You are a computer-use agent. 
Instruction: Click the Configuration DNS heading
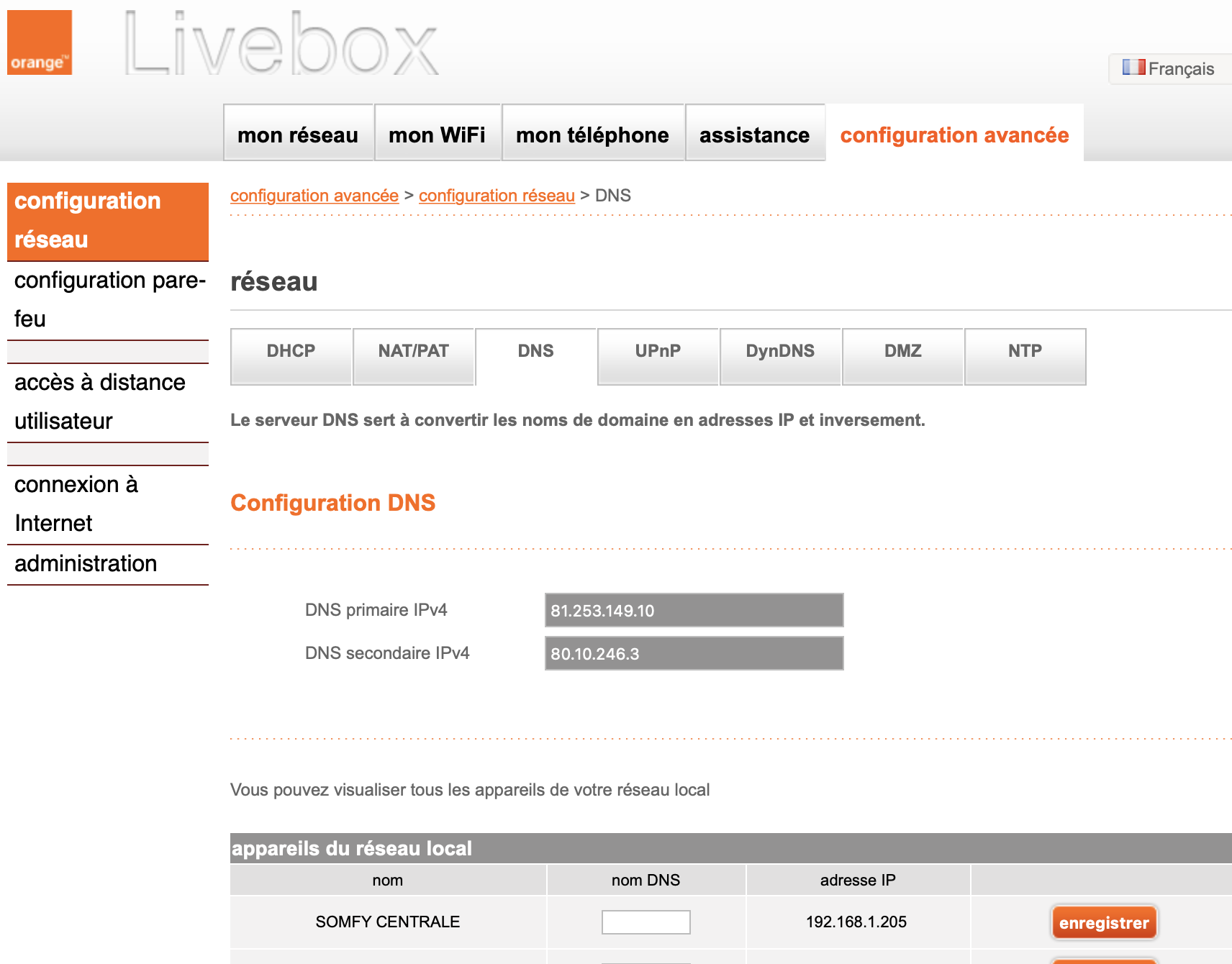tap(332, 502)
